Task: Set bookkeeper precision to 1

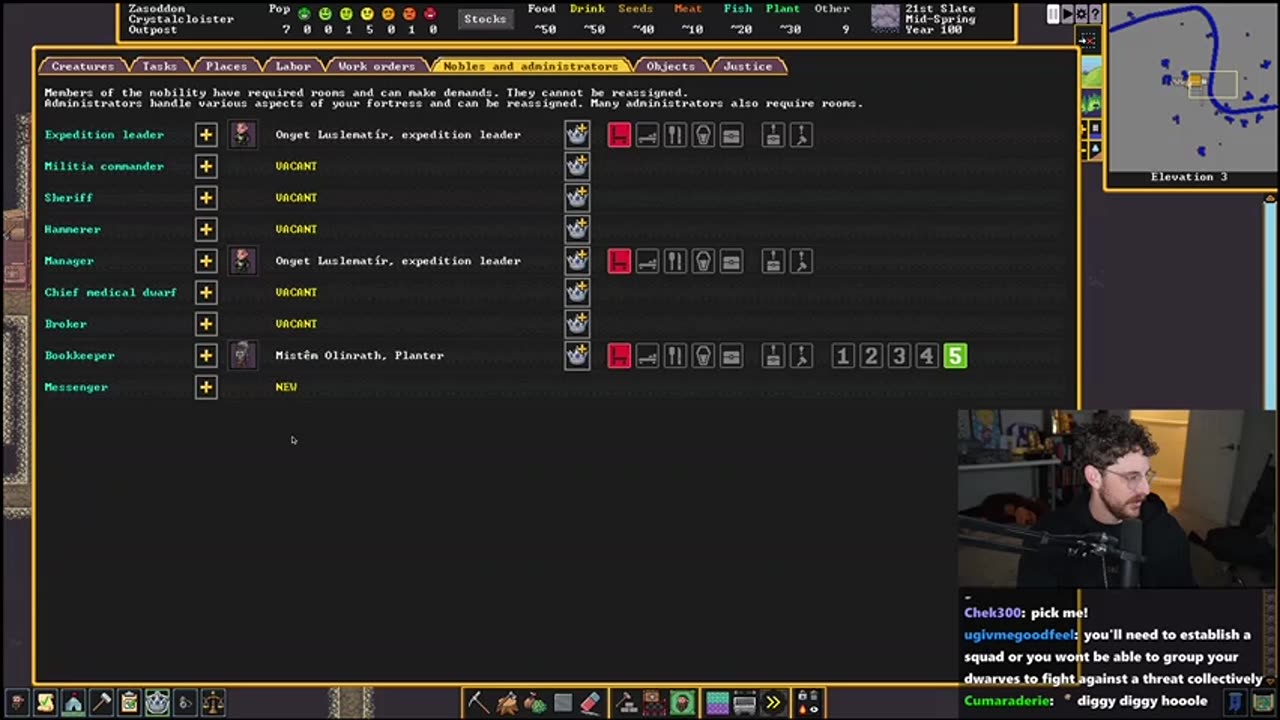Action: [x=843, y=356]
